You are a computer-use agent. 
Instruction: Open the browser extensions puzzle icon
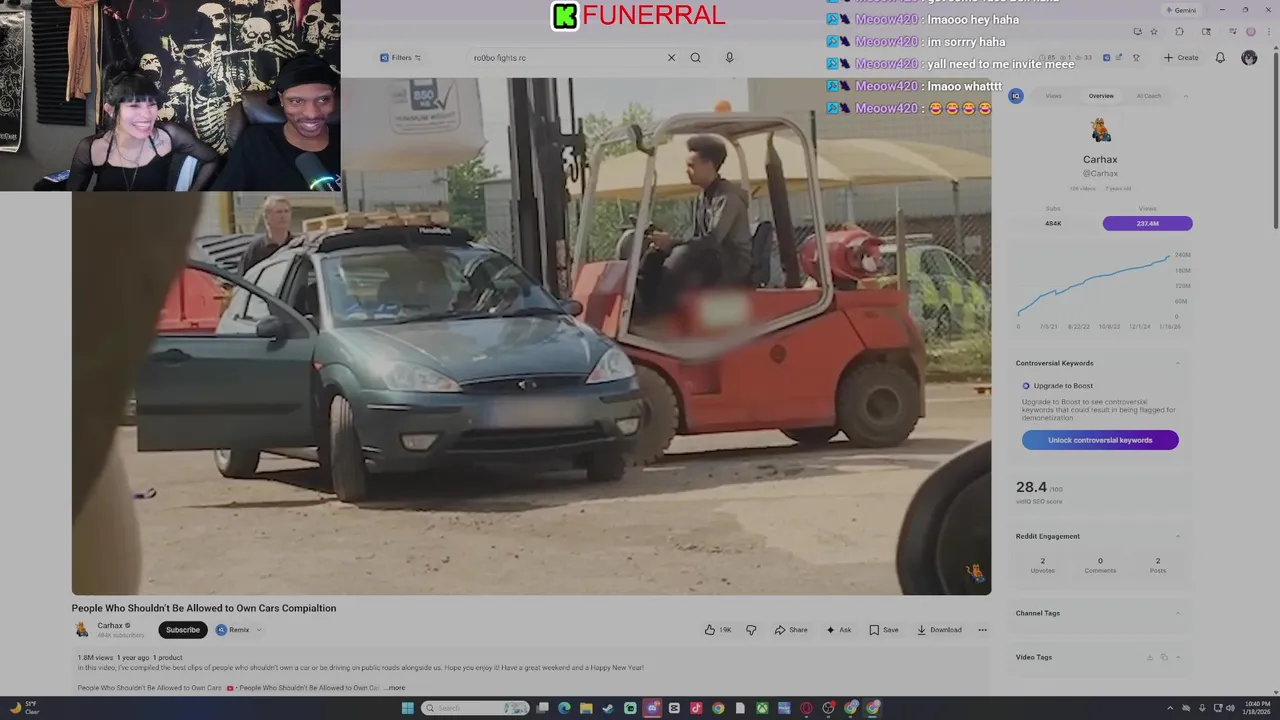pos(1179,32)
